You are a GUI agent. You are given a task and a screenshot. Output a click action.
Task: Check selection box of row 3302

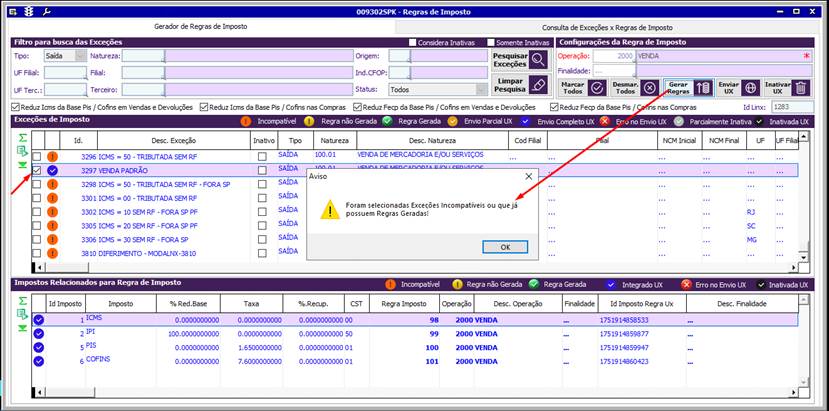[36, 212]
